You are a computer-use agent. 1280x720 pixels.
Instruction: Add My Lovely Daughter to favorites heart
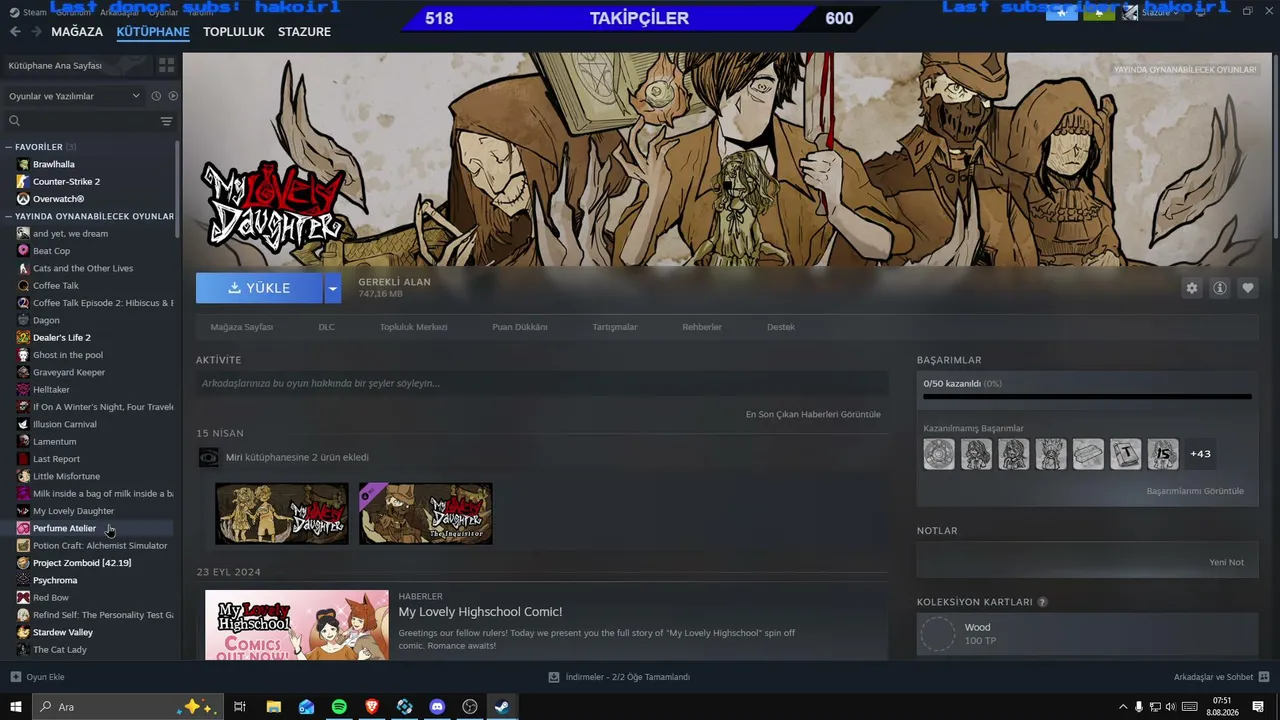[1247, 288]
